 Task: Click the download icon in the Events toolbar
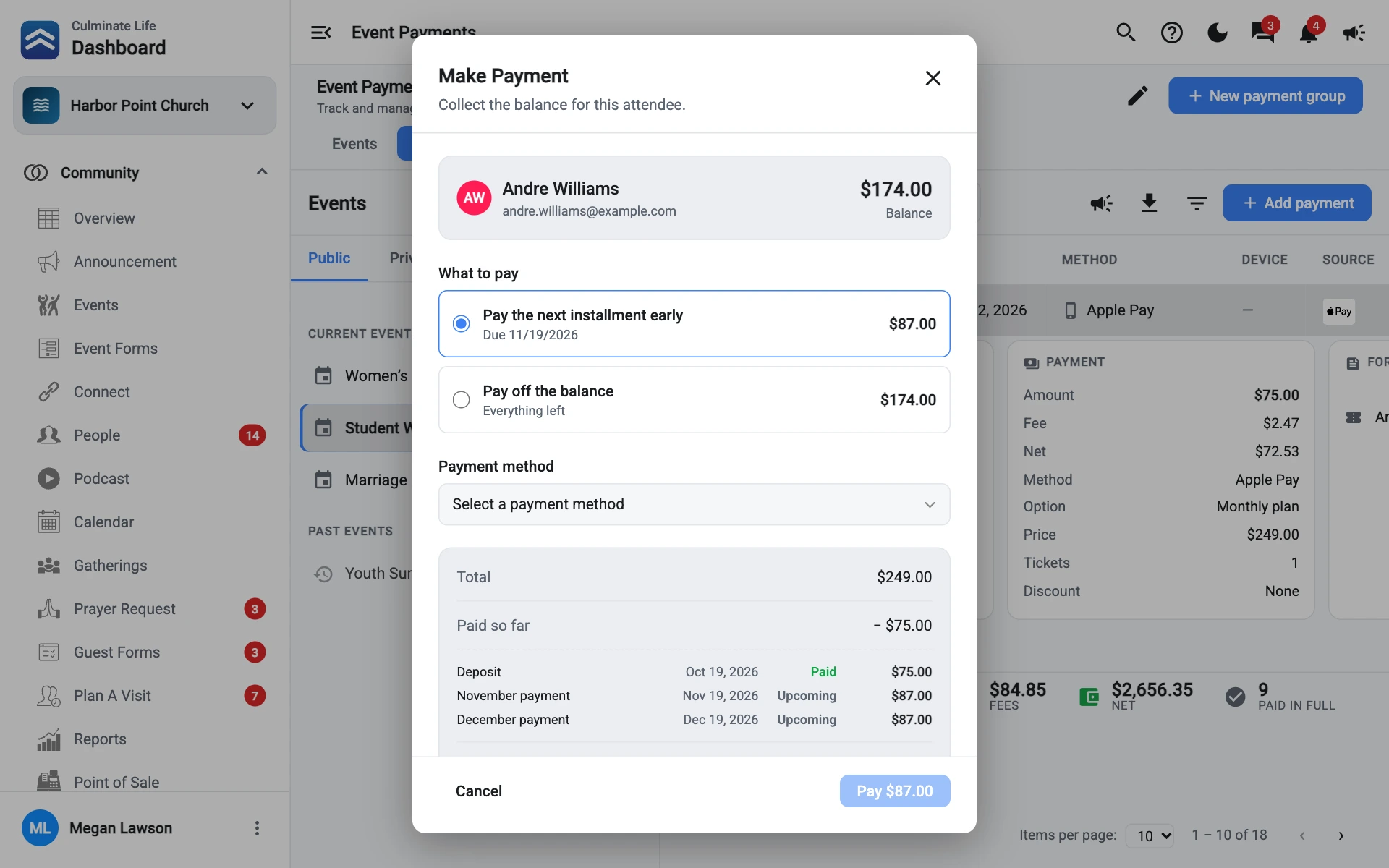pyautogui.click(x=1149, y=203)
